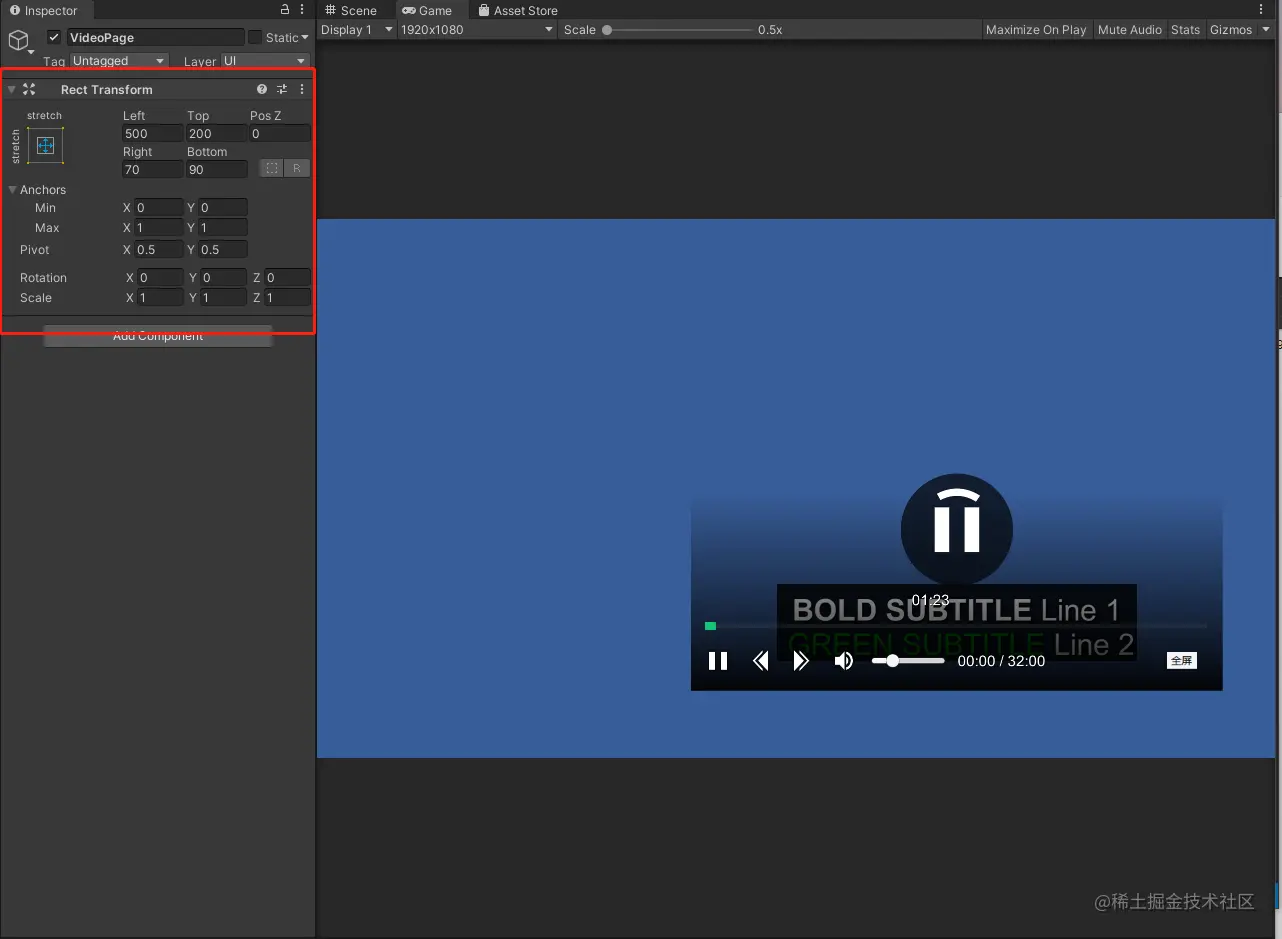Click the Anchors Min Y field
This screenshot has height=939, width=1282.
[222, 208]
